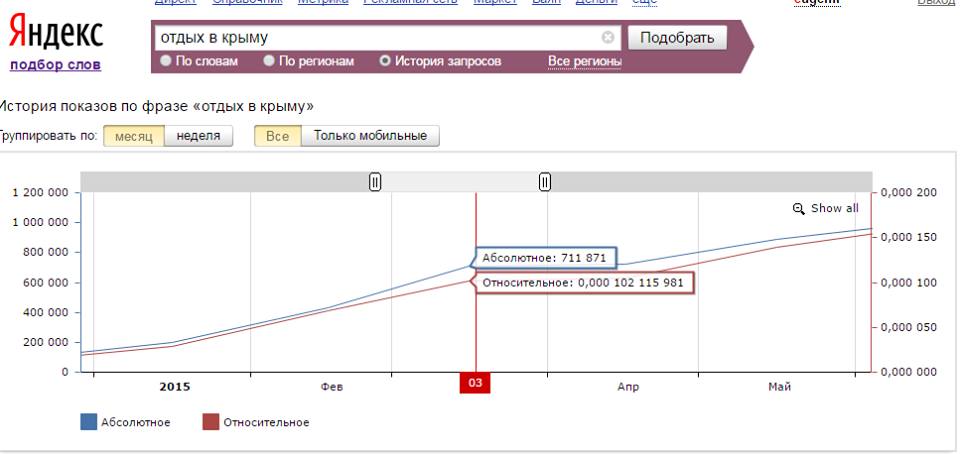This screenshot has height=454, width=960.
Task: Click the magnifier icon next to Show all
Action: click(x=798, y=209)
